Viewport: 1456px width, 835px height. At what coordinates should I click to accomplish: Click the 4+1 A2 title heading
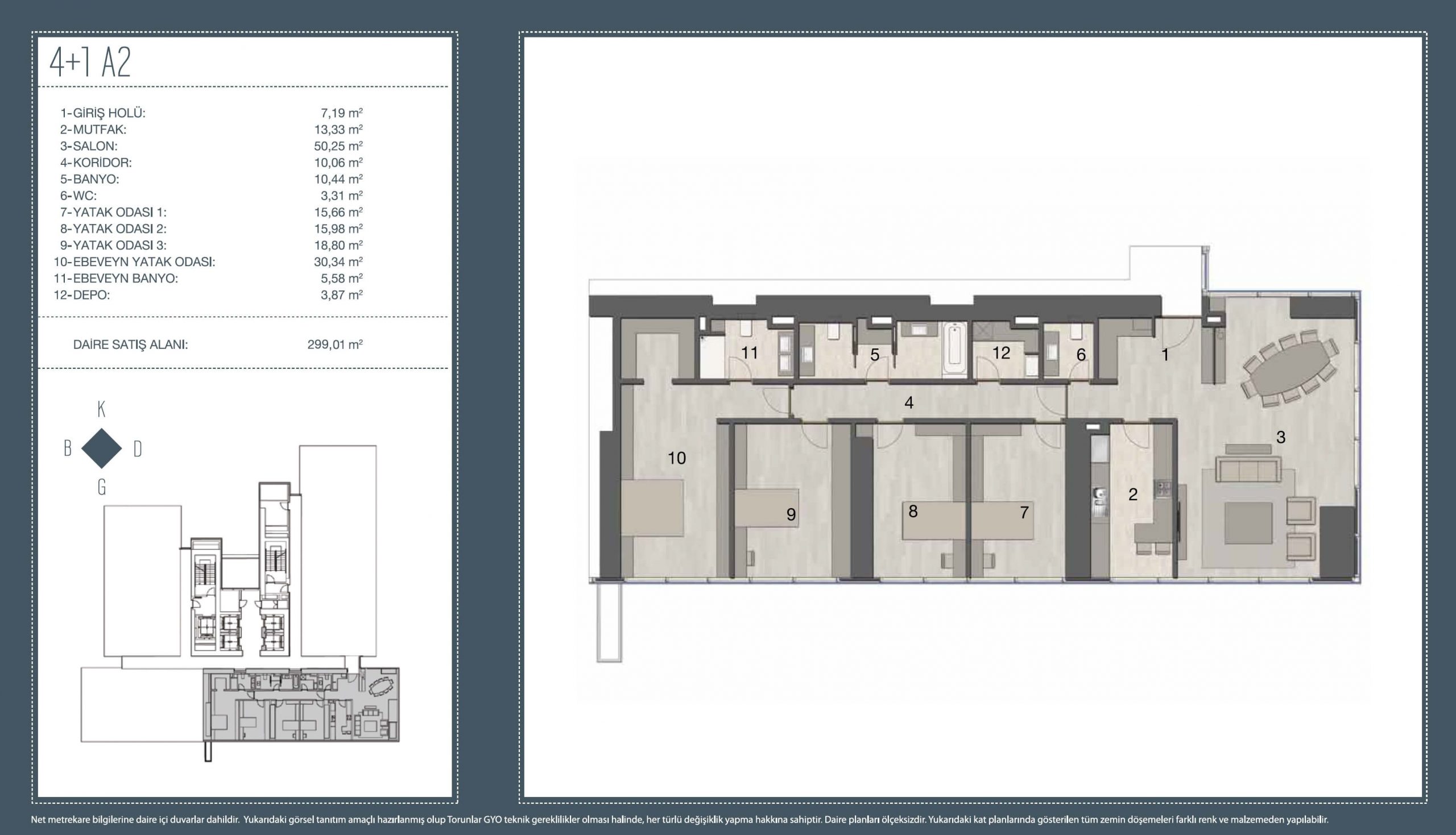pos(90,63)
